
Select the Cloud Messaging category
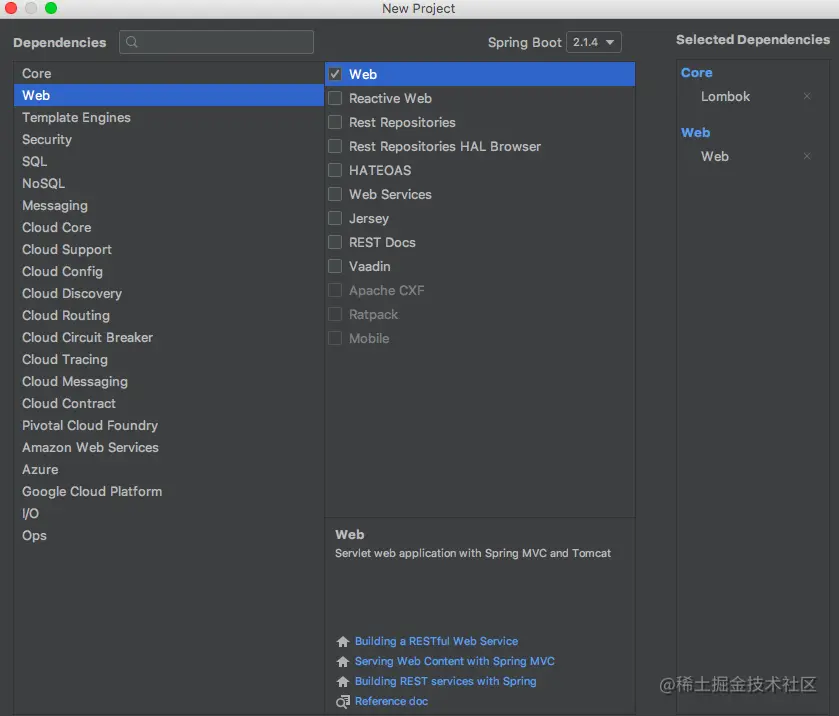pos(169,381)
